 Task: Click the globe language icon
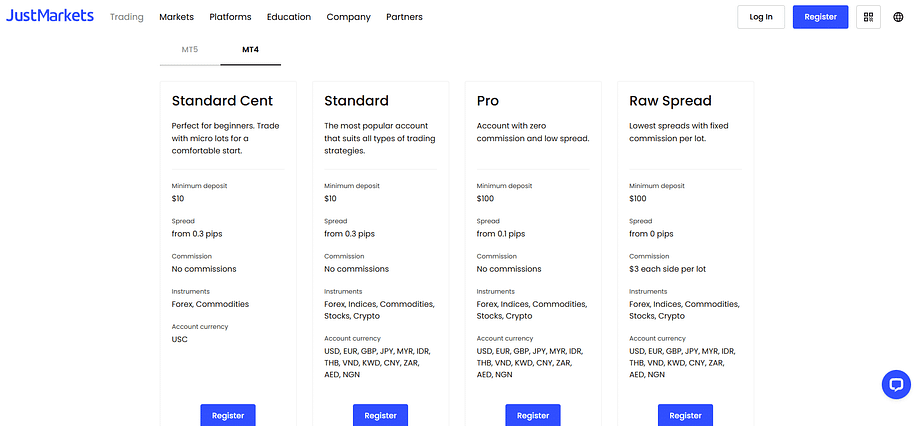click(x=898, y=17)
